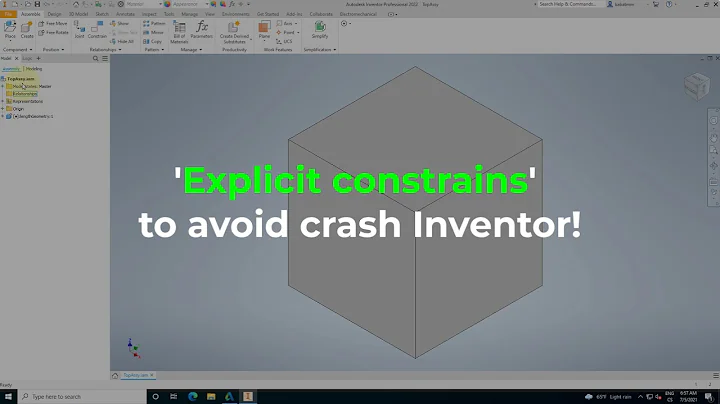Click the UCS tool
Viewport: 720px width, 404px height.
click(284, 41)
